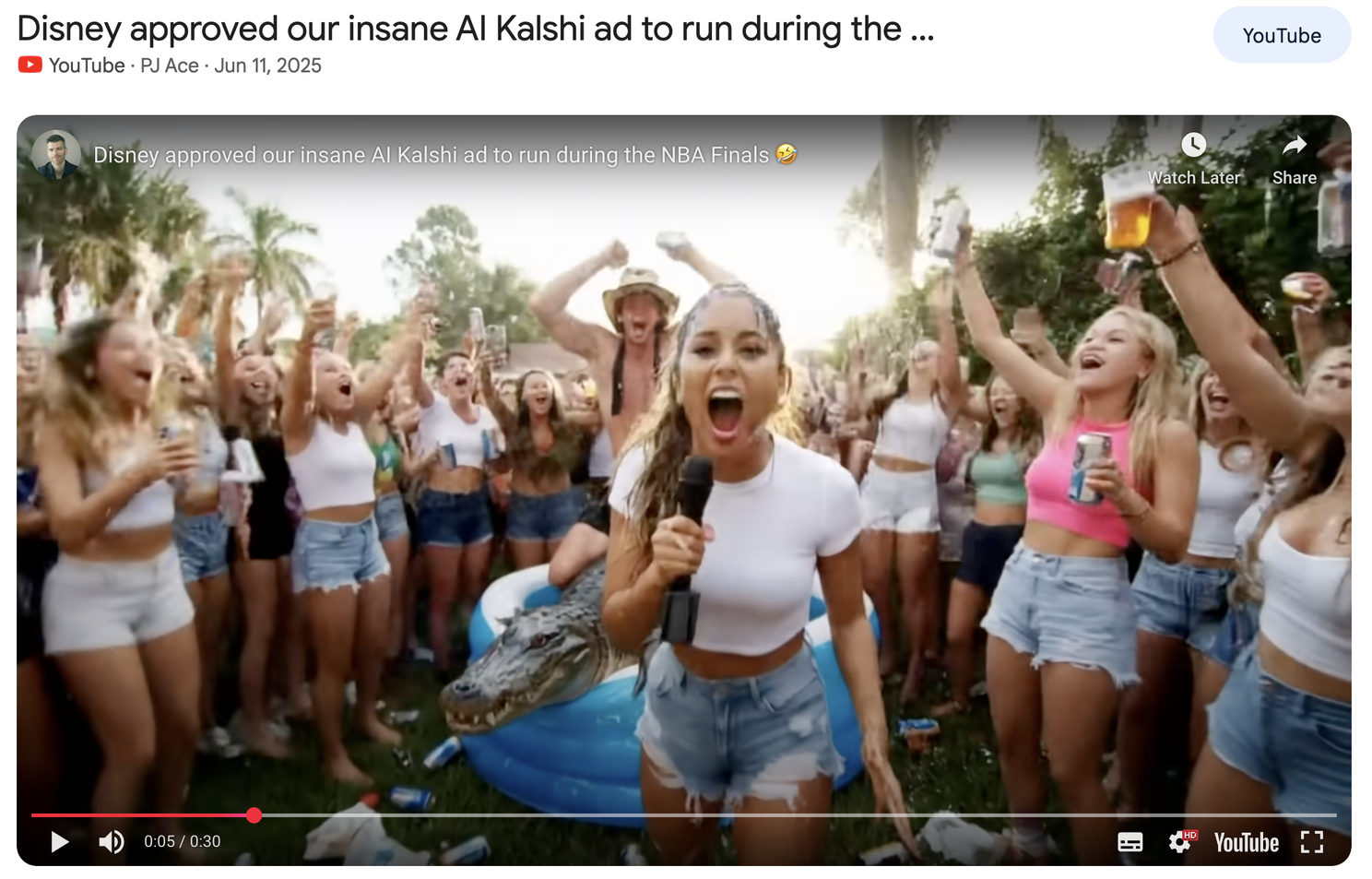Click the Watch Later clock icon

(x=1193, y=145)
